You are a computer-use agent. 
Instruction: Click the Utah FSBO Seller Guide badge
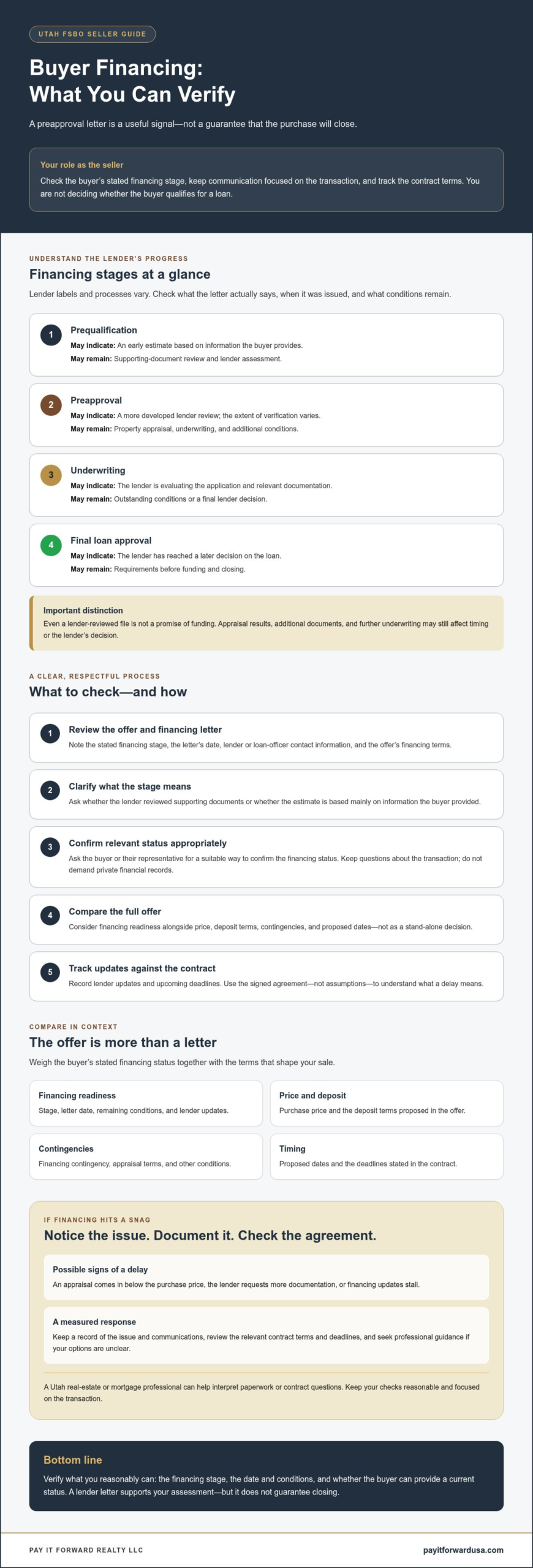(x=93, y=34)
